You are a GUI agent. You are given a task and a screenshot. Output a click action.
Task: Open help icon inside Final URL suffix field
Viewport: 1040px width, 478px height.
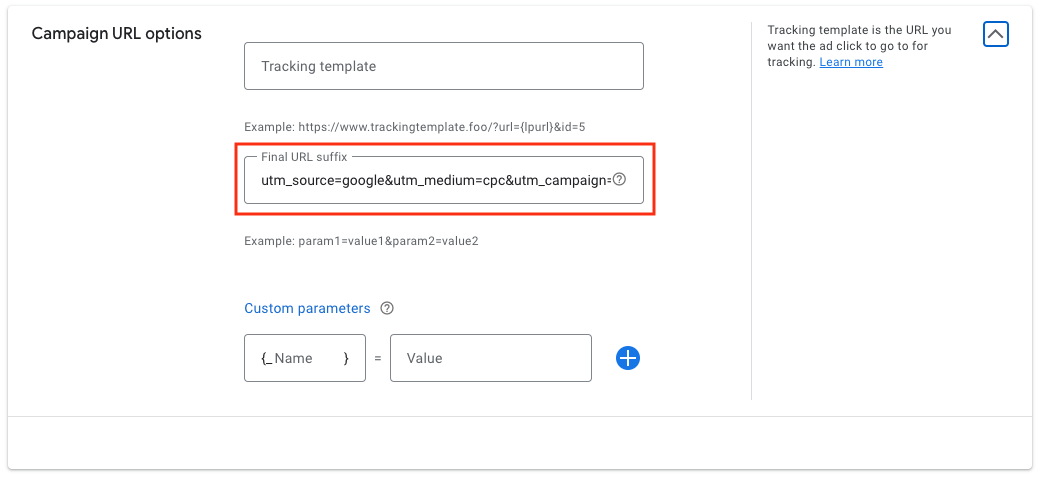pyautogui.click(x=619, y=180)
